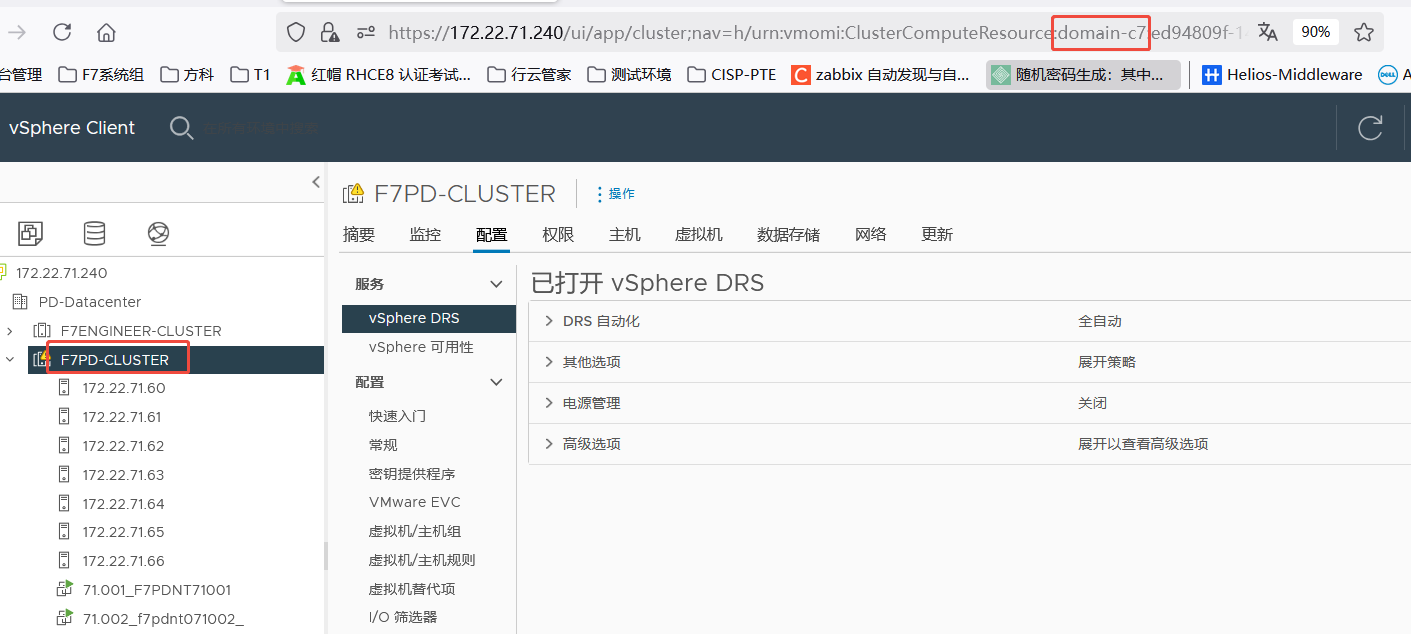The image size is (1411, 634).
Task: Open VM 71.001_F7PDNT71001
Action: click(x=157, y=590)
